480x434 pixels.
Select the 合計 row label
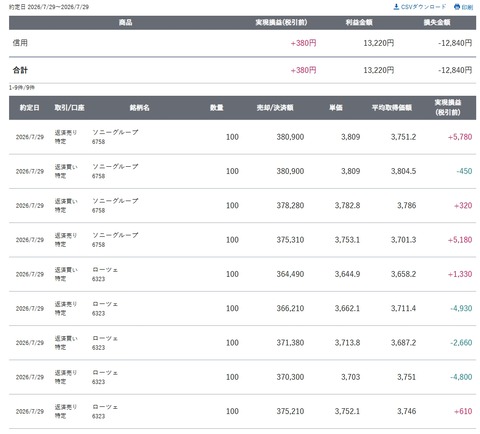click(20, 70)
